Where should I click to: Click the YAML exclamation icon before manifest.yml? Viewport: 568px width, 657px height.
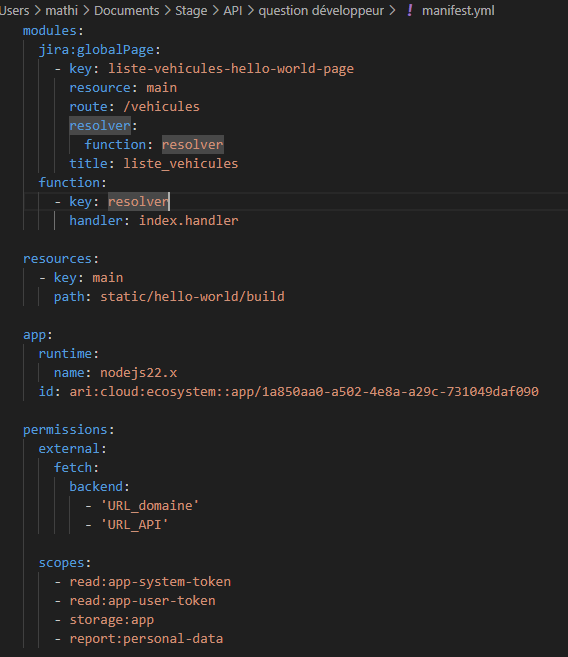410,10
